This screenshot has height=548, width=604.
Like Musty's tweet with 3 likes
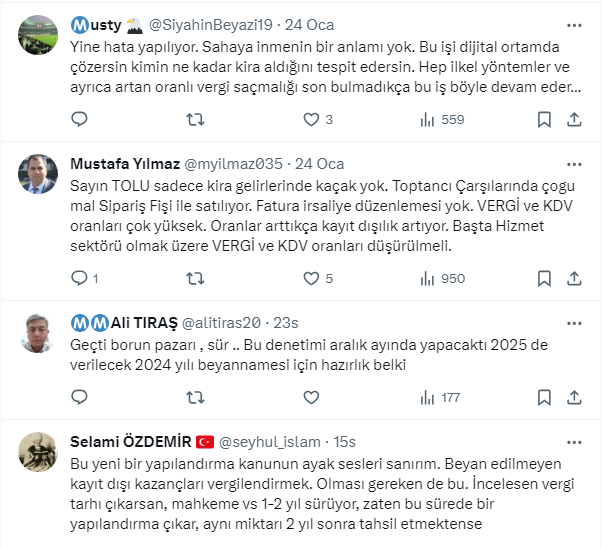click(x=311, y=120)
